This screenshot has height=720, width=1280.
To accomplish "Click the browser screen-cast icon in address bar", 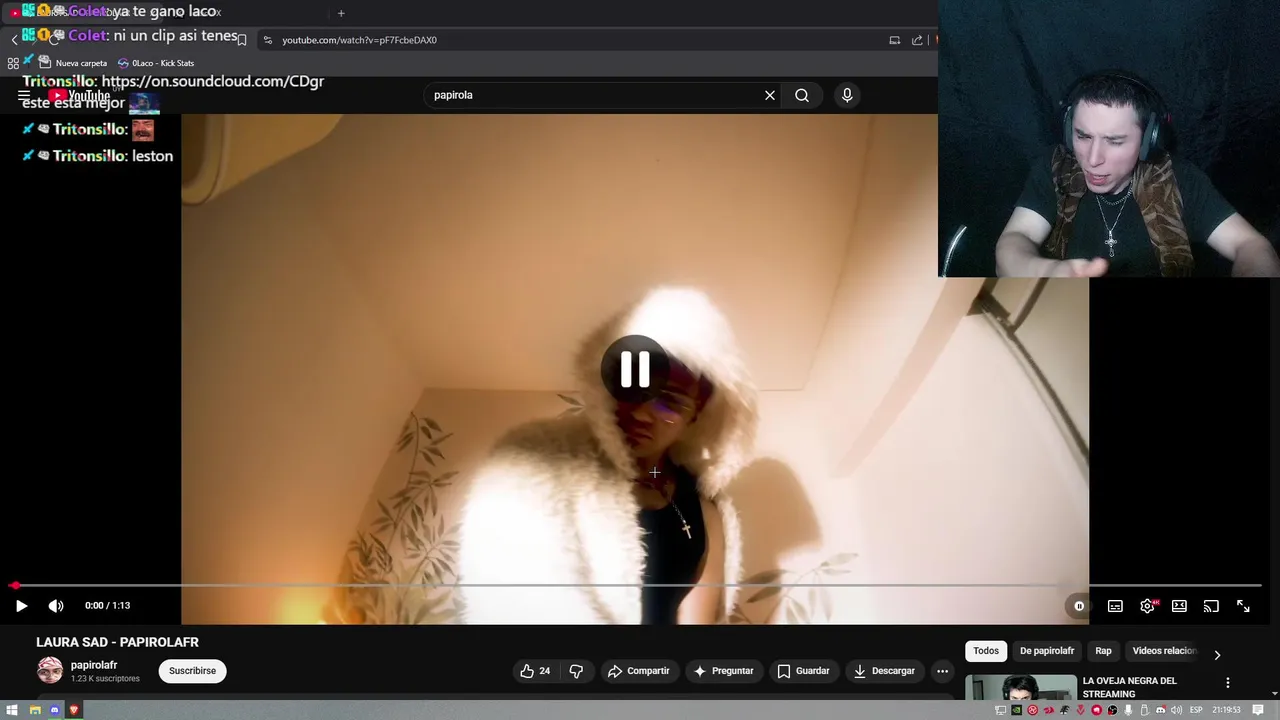I will pyautogui.click(x=894, y=40).
